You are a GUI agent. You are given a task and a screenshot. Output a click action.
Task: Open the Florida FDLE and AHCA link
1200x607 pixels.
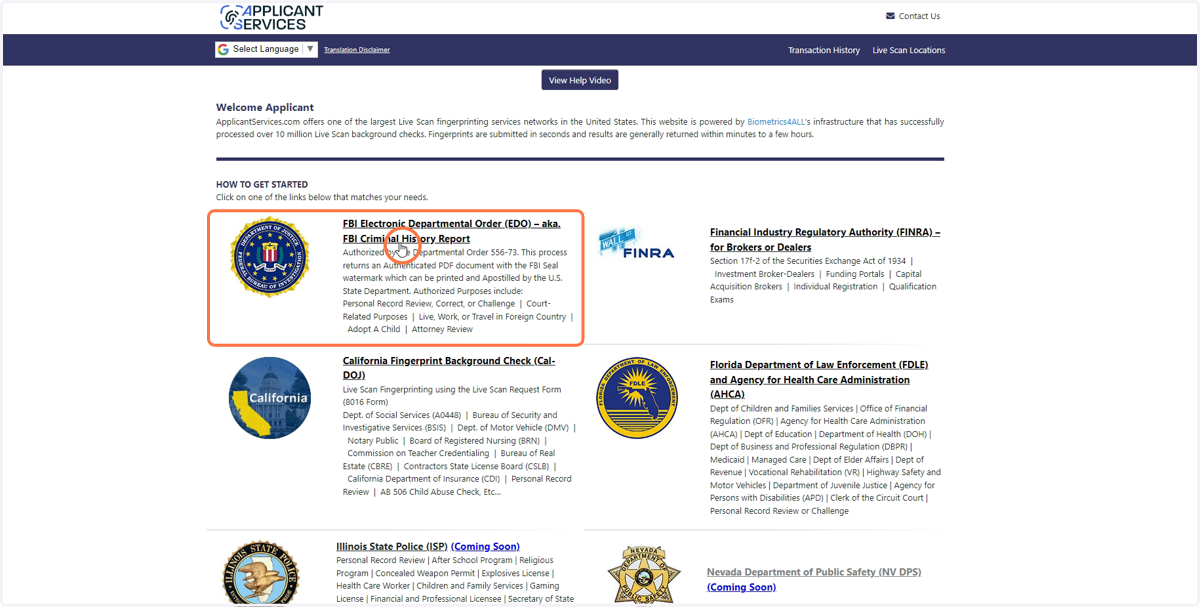819,380
